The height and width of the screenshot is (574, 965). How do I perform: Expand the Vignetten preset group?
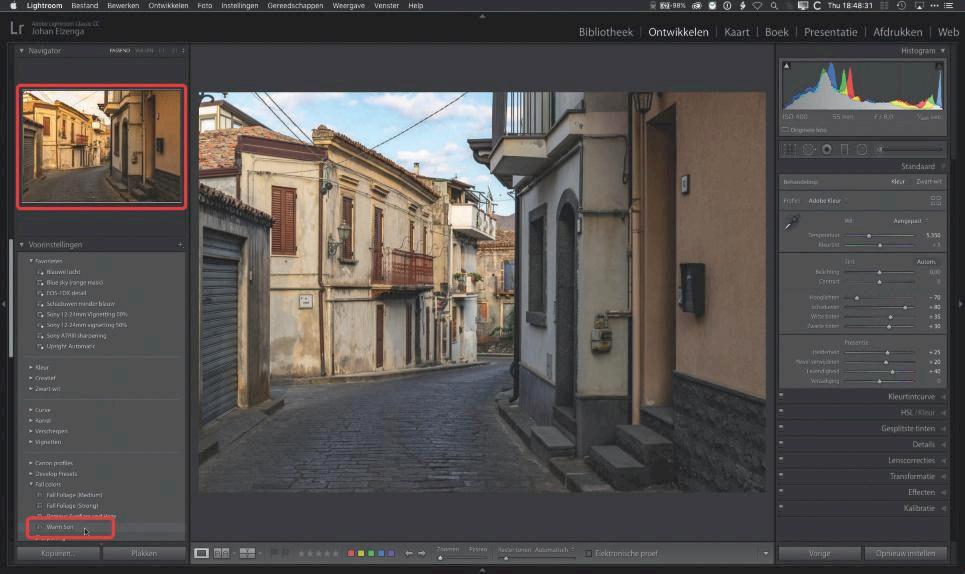tap(31, 442)
